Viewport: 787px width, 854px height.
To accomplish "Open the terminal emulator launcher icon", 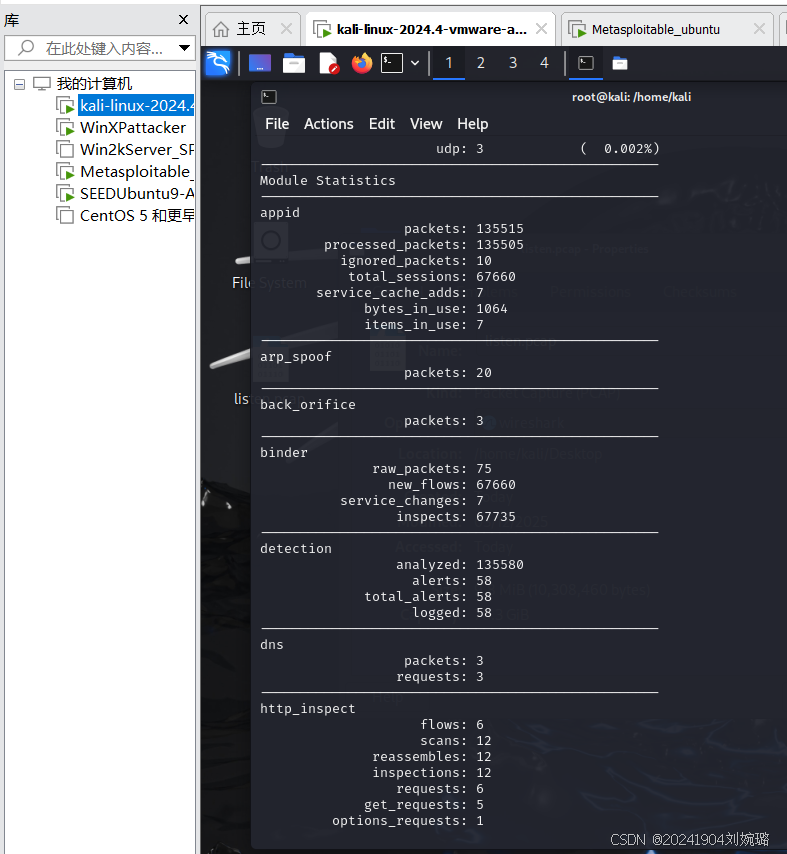I will pyautogui.click(x=392, y=63).
